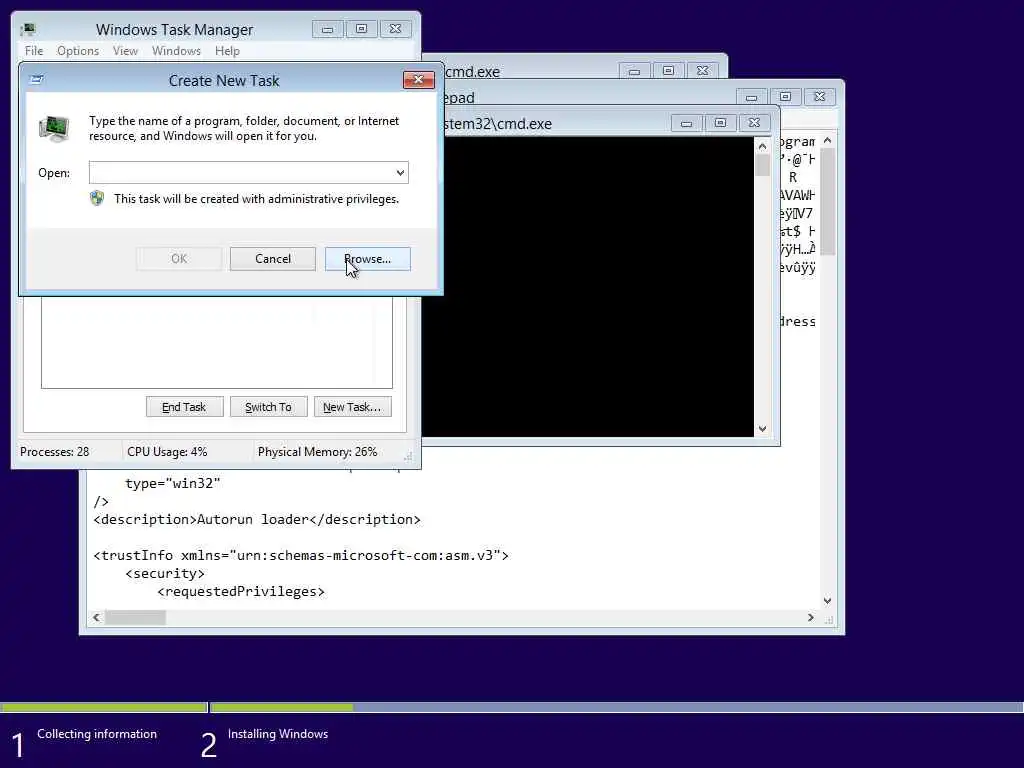Screen dimensions: 1024x768
Task: Click the Notepad vertical scroll down arrow
Action: (x=827, y=601)
